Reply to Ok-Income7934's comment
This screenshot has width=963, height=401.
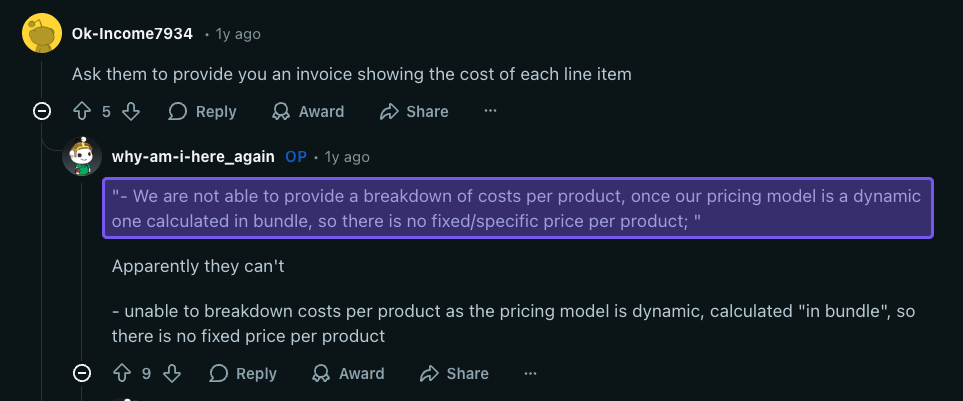click(x=203, y=111)
